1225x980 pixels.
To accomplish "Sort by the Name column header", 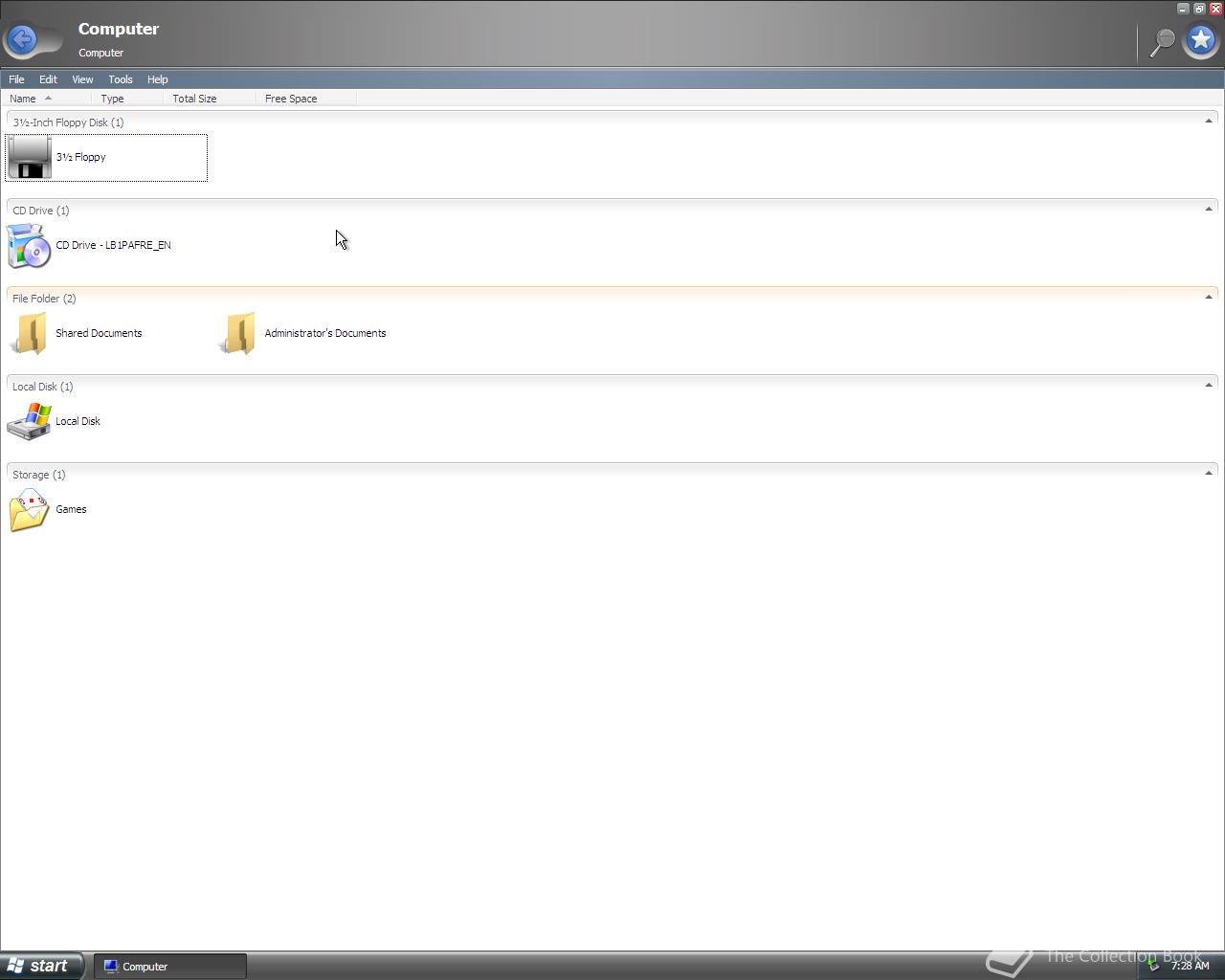I will (x=48, y=99).
